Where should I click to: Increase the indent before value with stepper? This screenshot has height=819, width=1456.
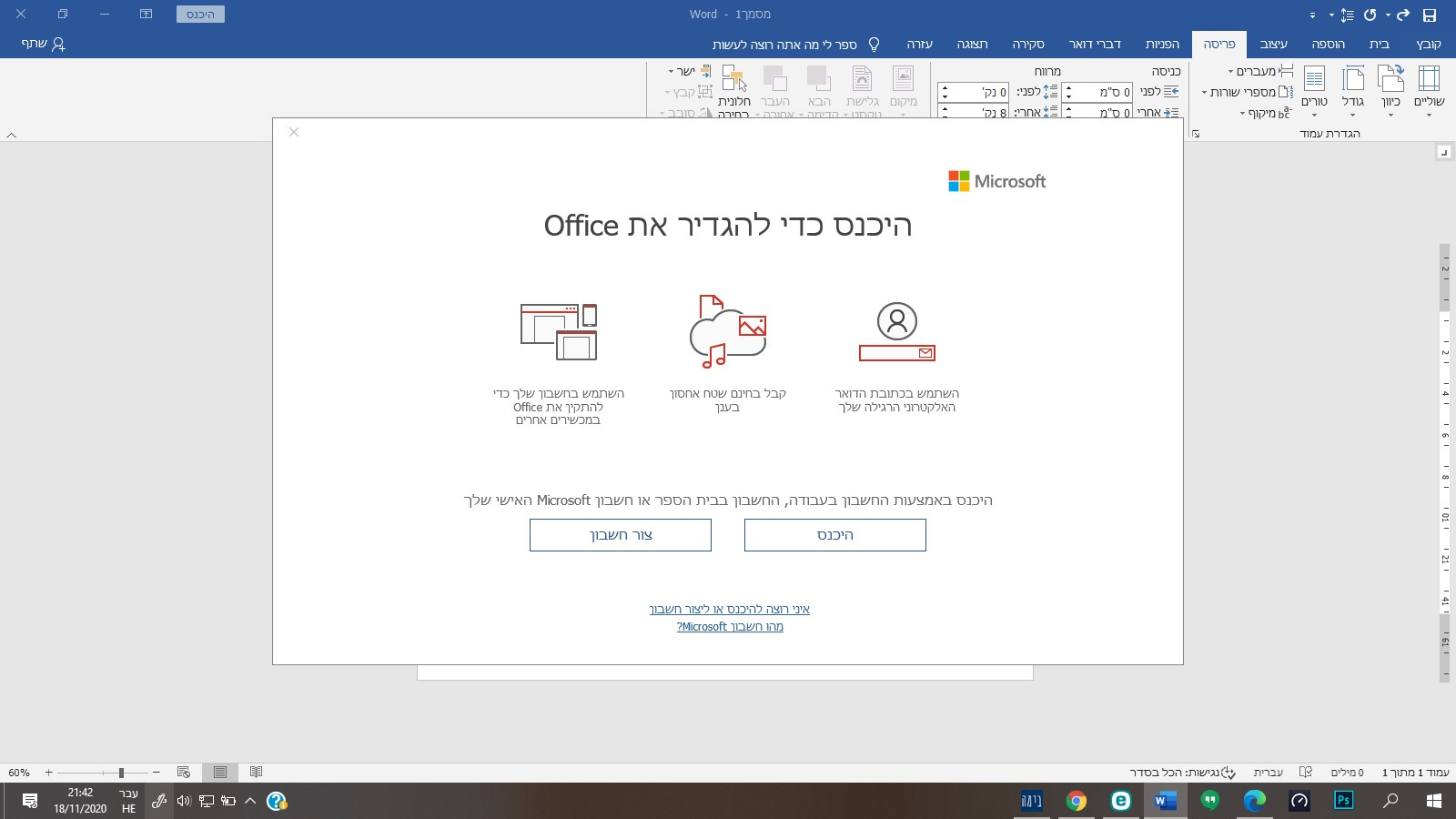point(1068,88)
